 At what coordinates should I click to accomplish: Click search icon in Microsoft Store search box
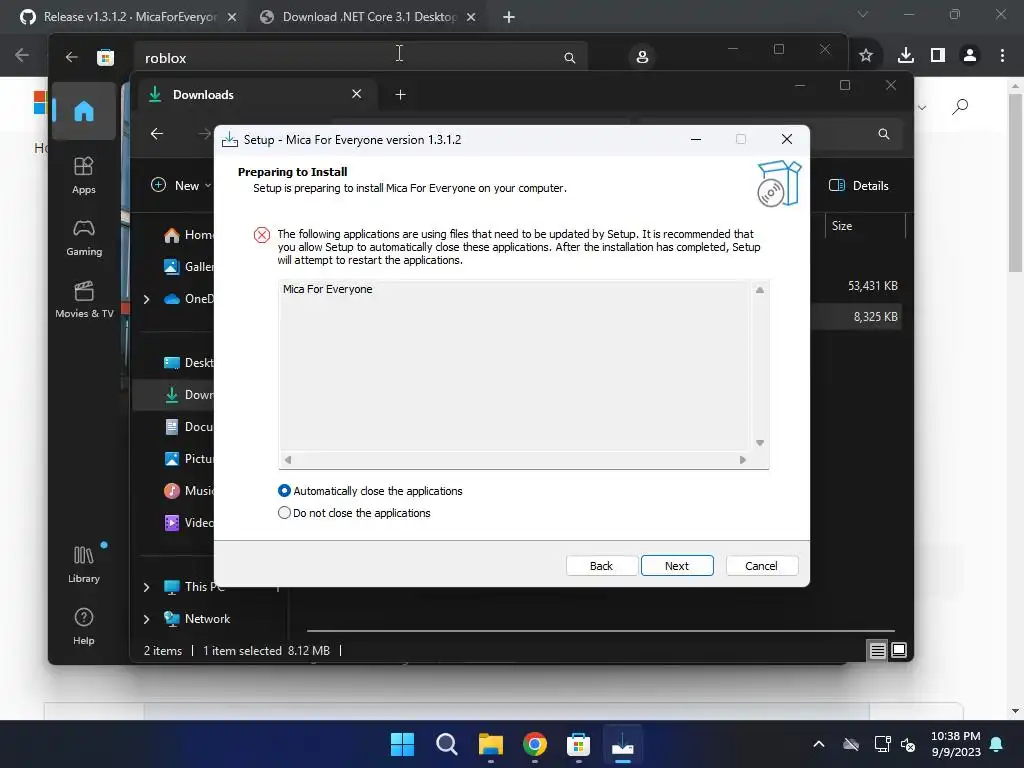pos(569,58)
